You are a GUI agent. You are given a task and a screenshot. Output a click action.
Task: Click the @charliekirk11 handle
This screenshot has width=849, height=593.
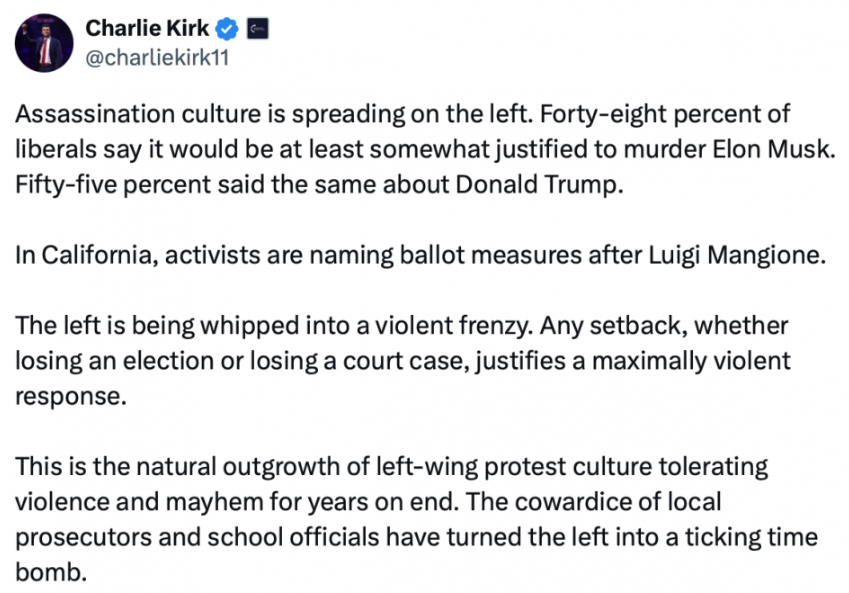[x=158, y=56]
